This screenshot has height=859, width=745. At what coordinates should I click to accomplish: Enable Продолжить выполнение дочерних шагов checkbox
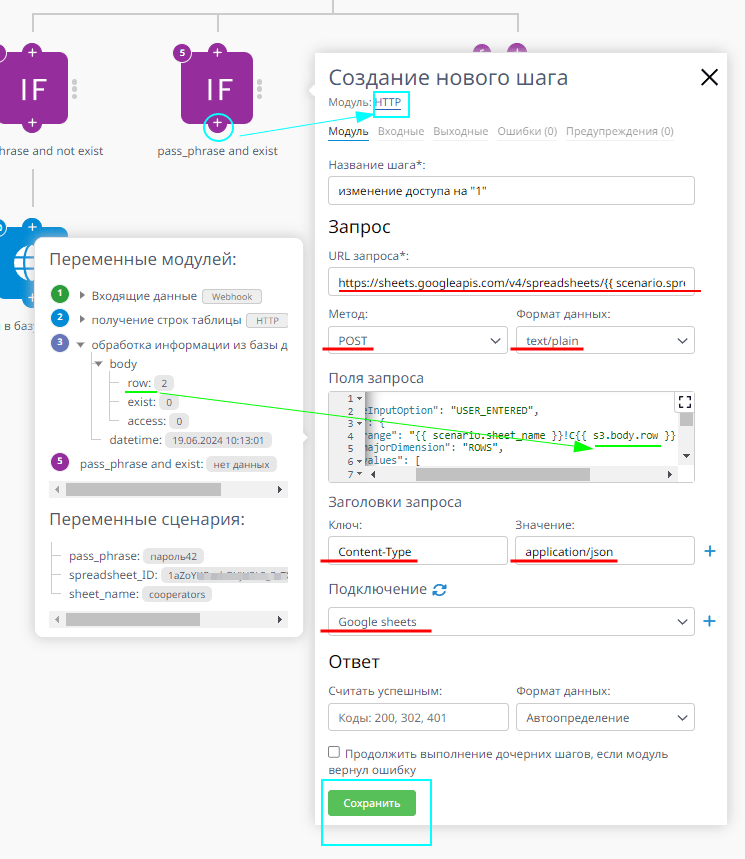(x=334, y=752)
